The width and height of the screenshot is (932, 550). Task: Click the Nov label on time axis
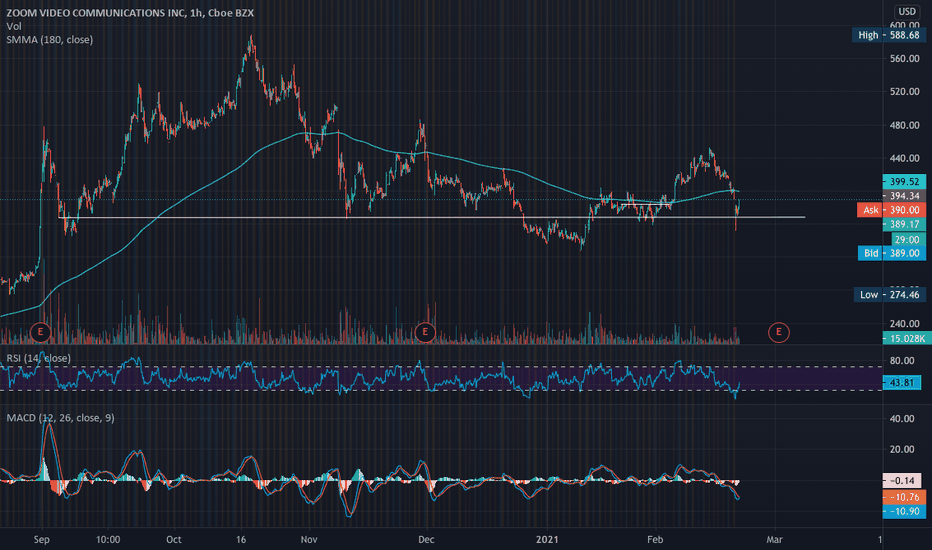(x=309, y=539)
